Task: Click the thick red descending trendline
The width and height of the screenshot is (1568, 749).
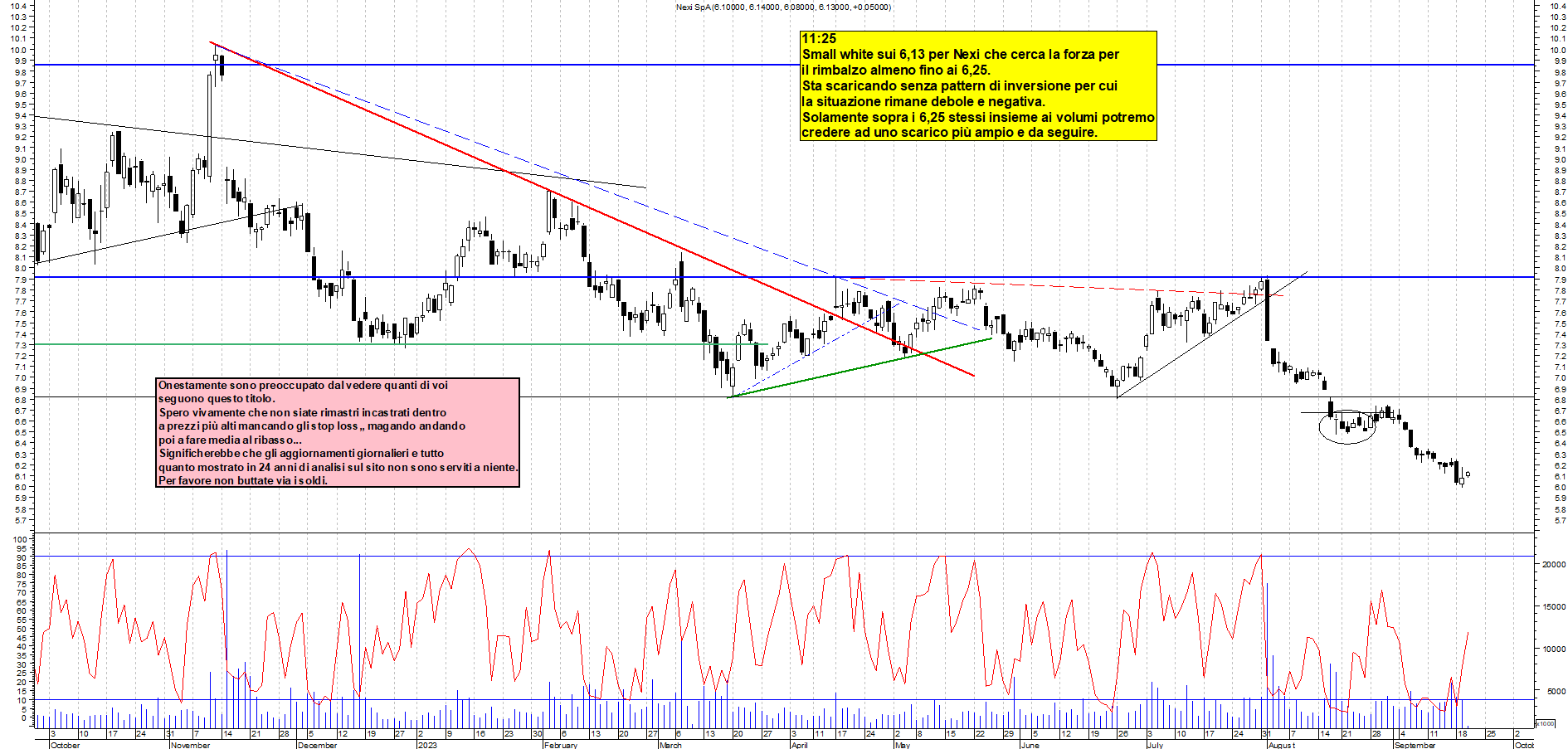Action: click(592, 208)
